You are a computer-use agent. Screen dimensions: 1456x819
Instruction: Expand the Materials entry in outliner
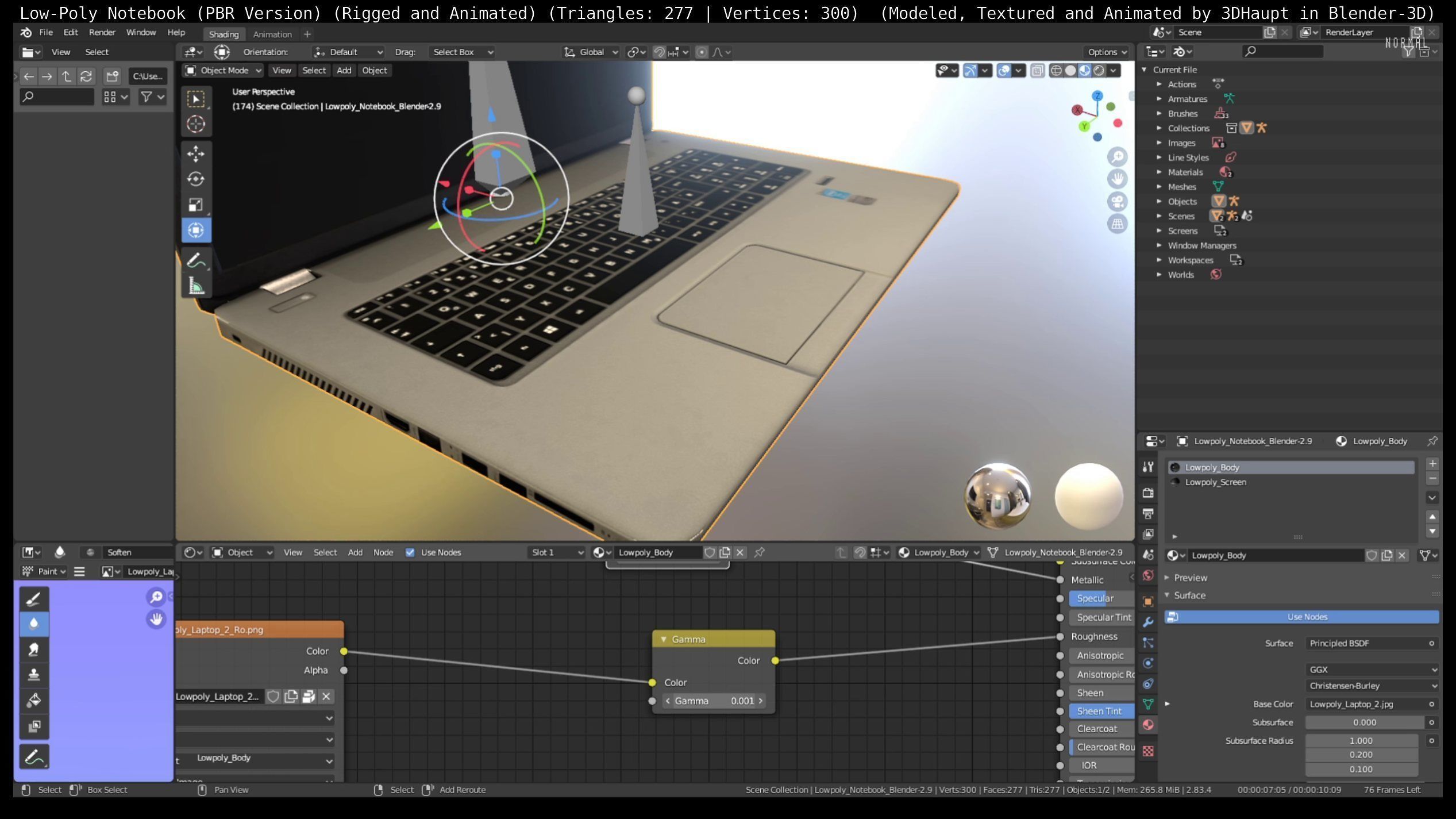(1159, 172)
